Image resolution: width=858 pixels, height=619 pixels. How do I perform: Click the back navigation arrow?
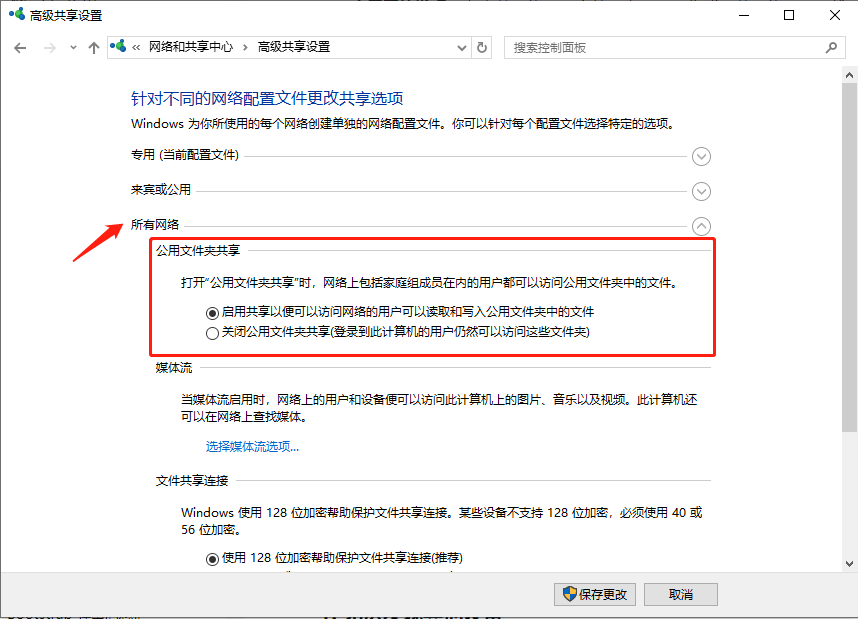pos(20,47)
